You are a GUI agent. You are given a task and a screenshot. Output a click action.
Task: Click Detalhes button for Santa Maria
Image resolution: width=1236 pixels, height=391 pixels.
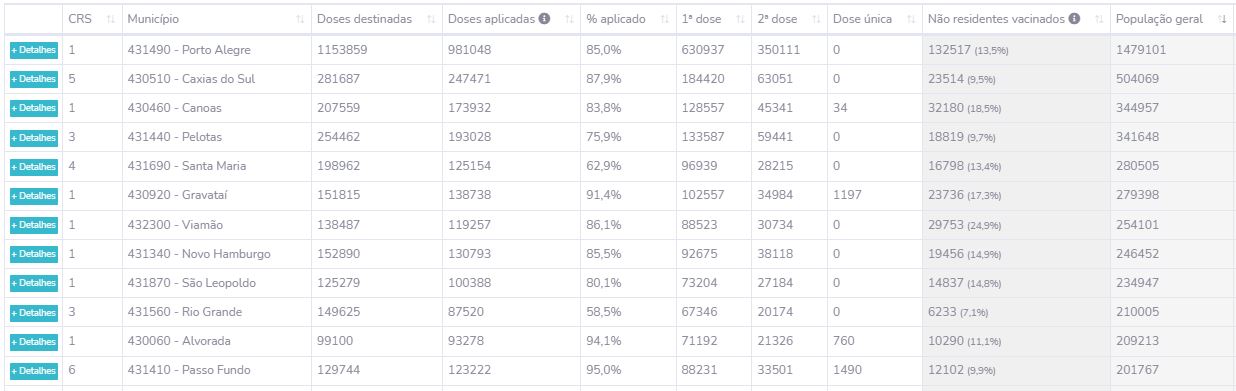34,166
